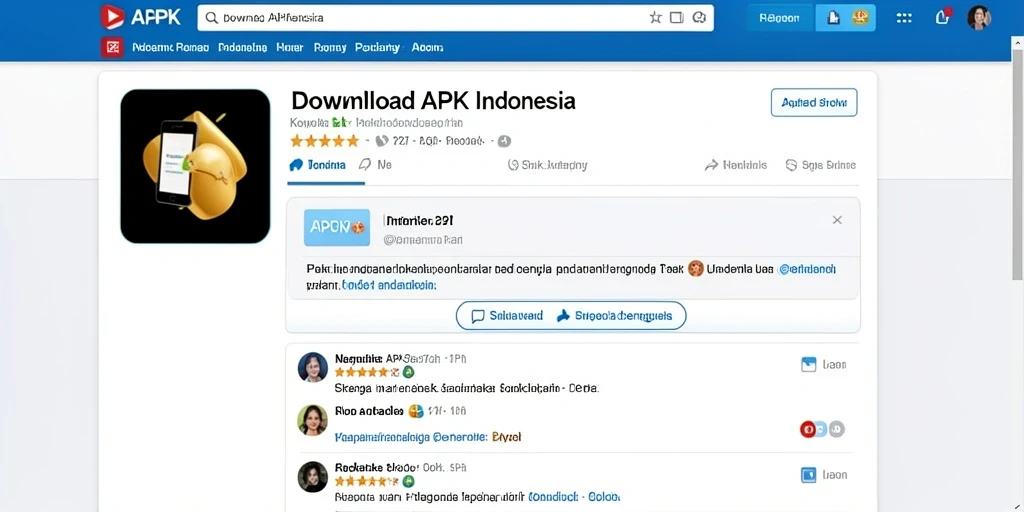This screenshot has width=1024, height=512.
Task: Click the APON blue badge thumbnail
Action: coord(337,227)
